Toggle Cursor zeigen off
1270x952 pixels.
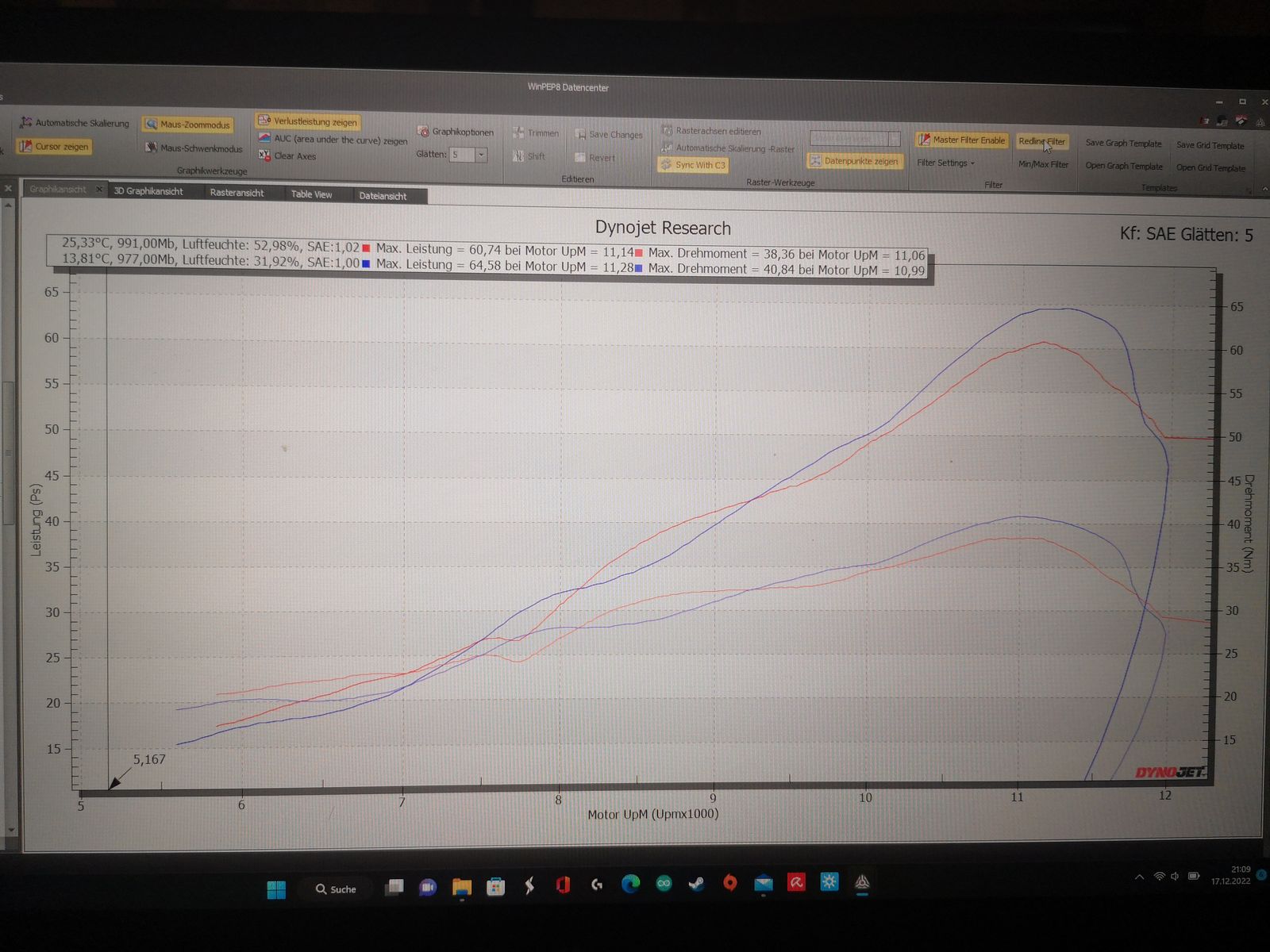point(54,147)
